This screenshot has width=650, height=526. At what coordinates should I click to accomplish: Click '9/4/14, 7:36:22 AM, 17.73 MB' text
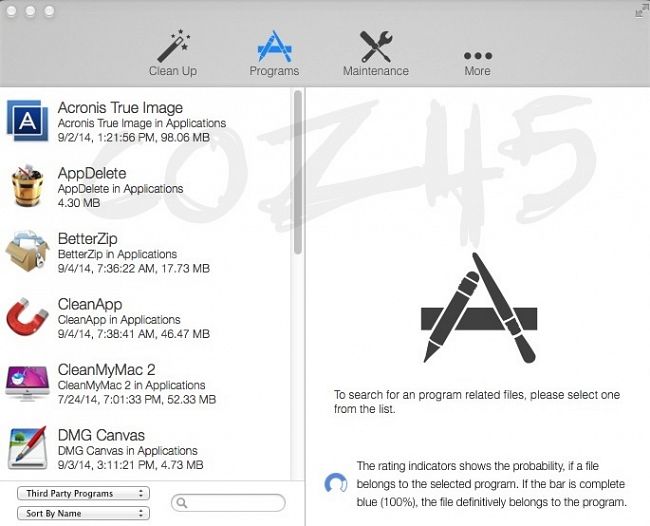tap(133, 268)
